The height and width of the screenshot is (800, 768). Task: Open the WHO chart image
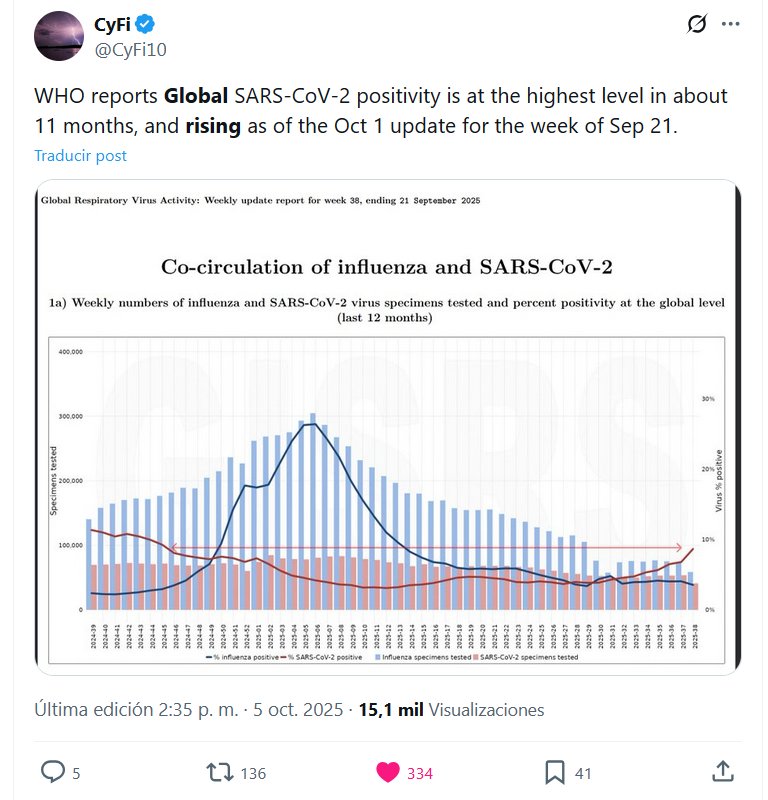click(x=388, y=428)
